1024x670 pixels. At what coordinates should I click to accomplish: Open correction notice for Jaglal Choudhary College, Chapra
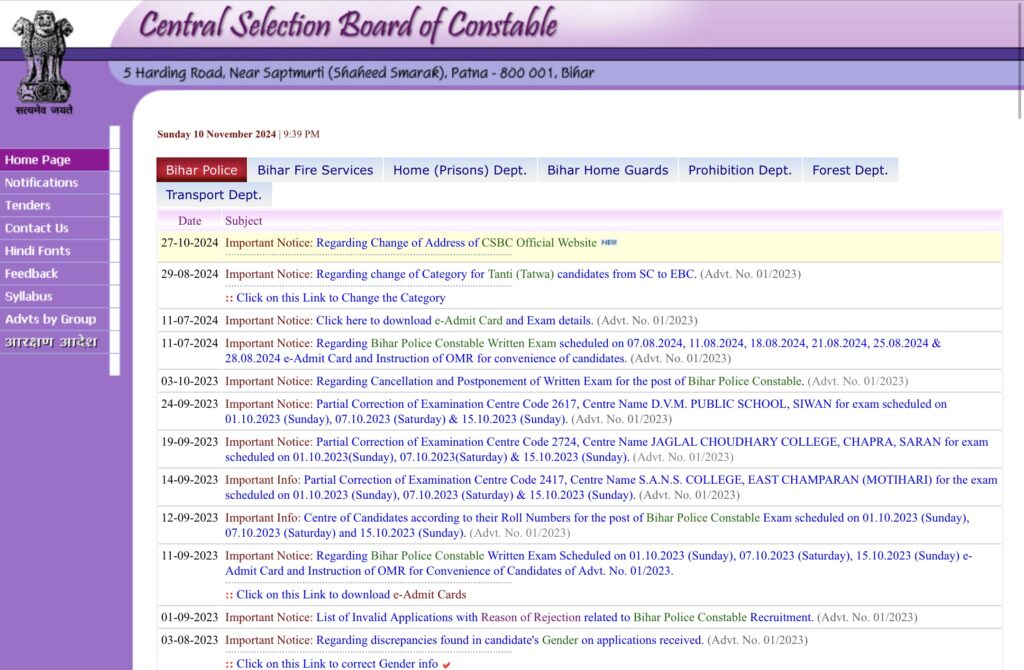(607, 449)
